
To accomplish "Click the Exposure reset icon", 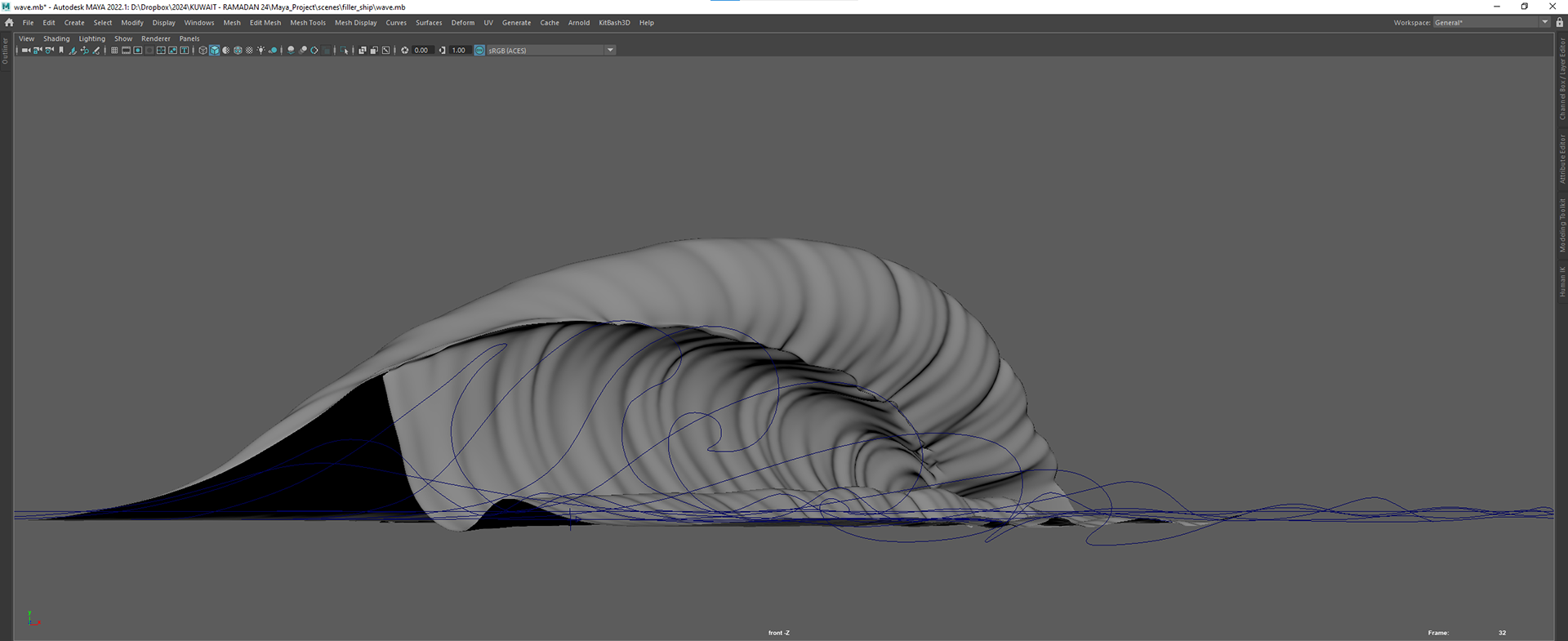I will point(404,51).
